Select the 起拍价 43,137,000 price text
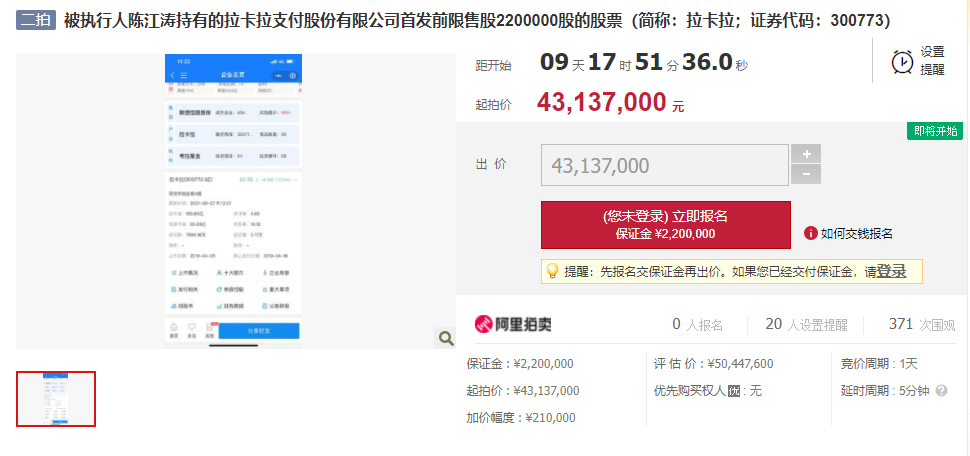 [610, 103]
